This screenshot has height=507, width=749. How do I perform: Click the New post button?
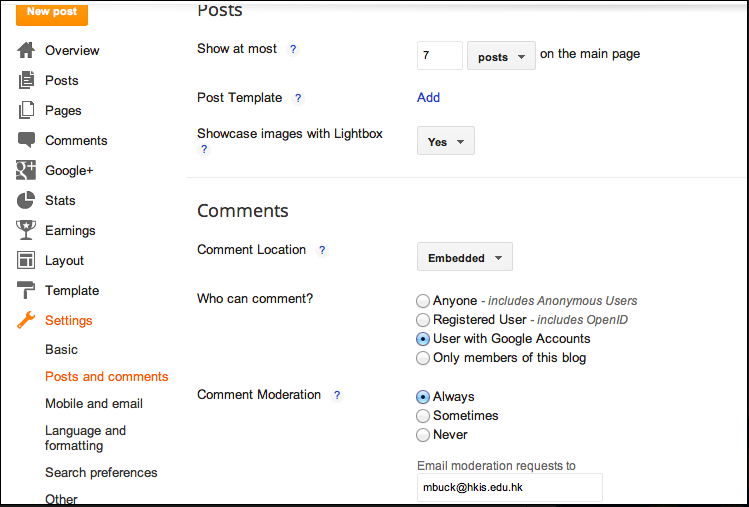(51, 12)
